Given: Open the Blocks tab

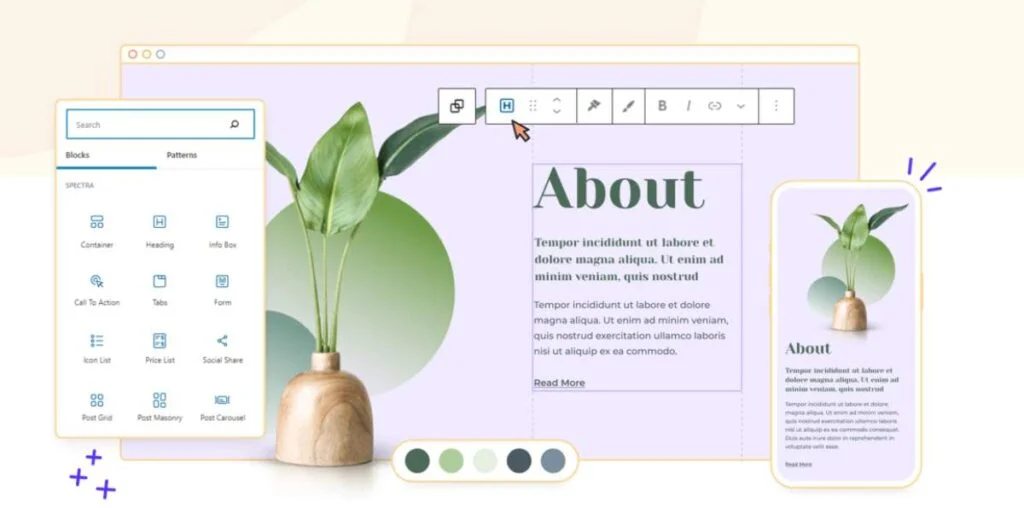Looking at the screenshot, I should point(78,155).
